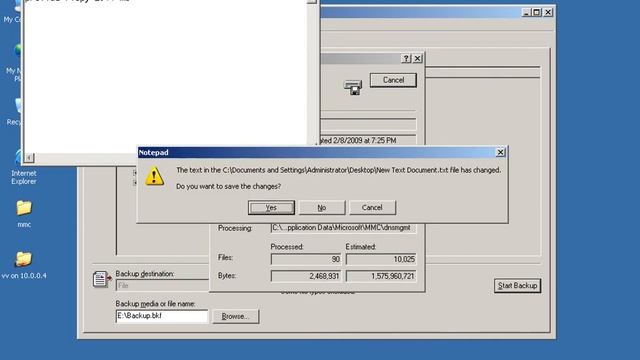Open the mmc folder on the desktop

pos(24,213)
